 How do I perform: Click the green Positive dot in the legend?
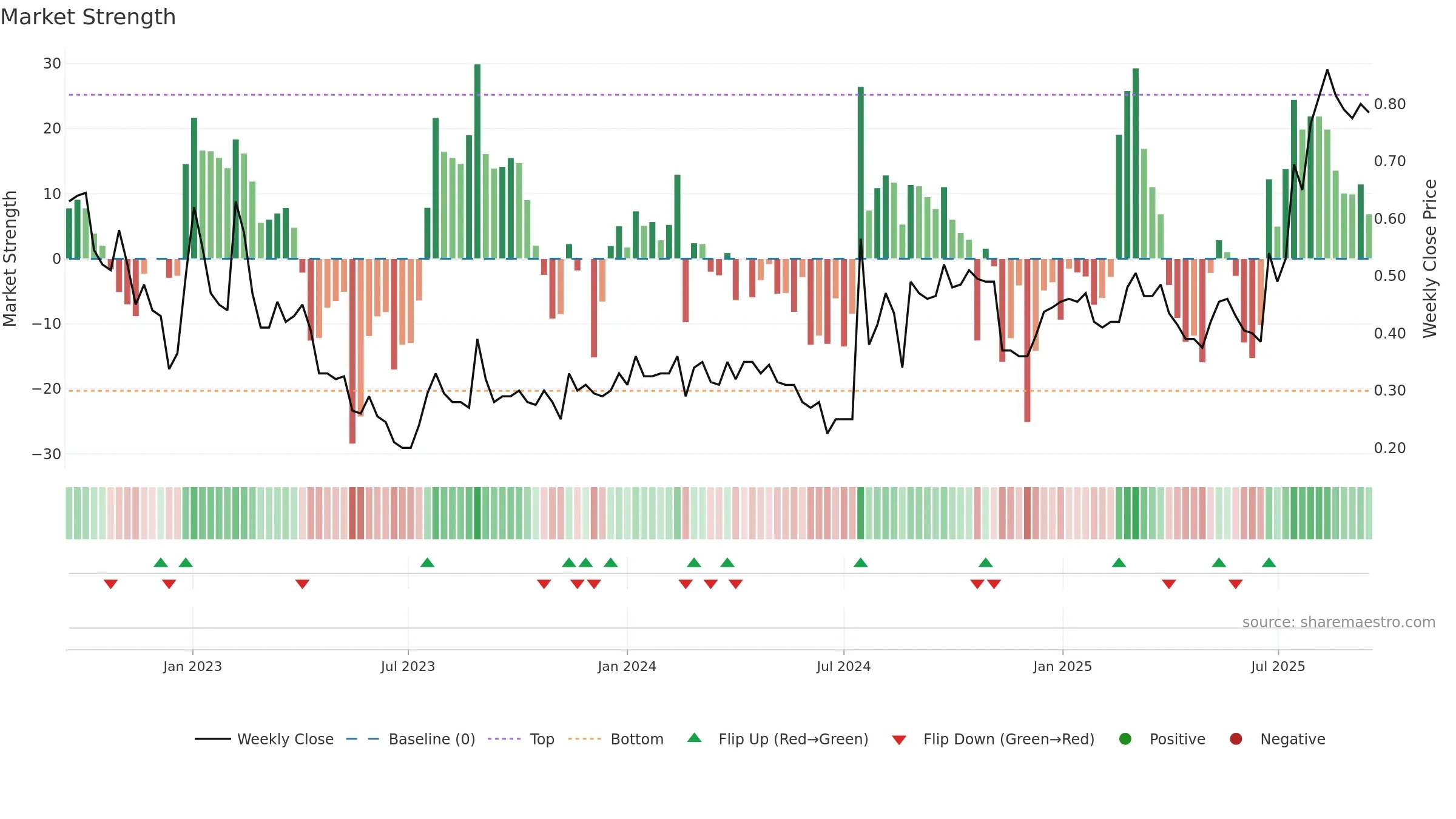(x=1125, y=739)
